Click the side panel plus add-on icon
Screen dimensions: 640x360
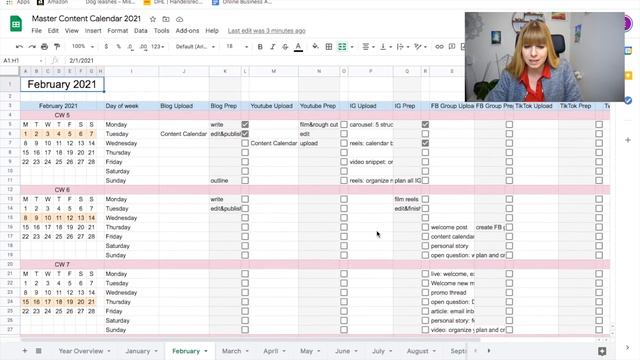628,140
